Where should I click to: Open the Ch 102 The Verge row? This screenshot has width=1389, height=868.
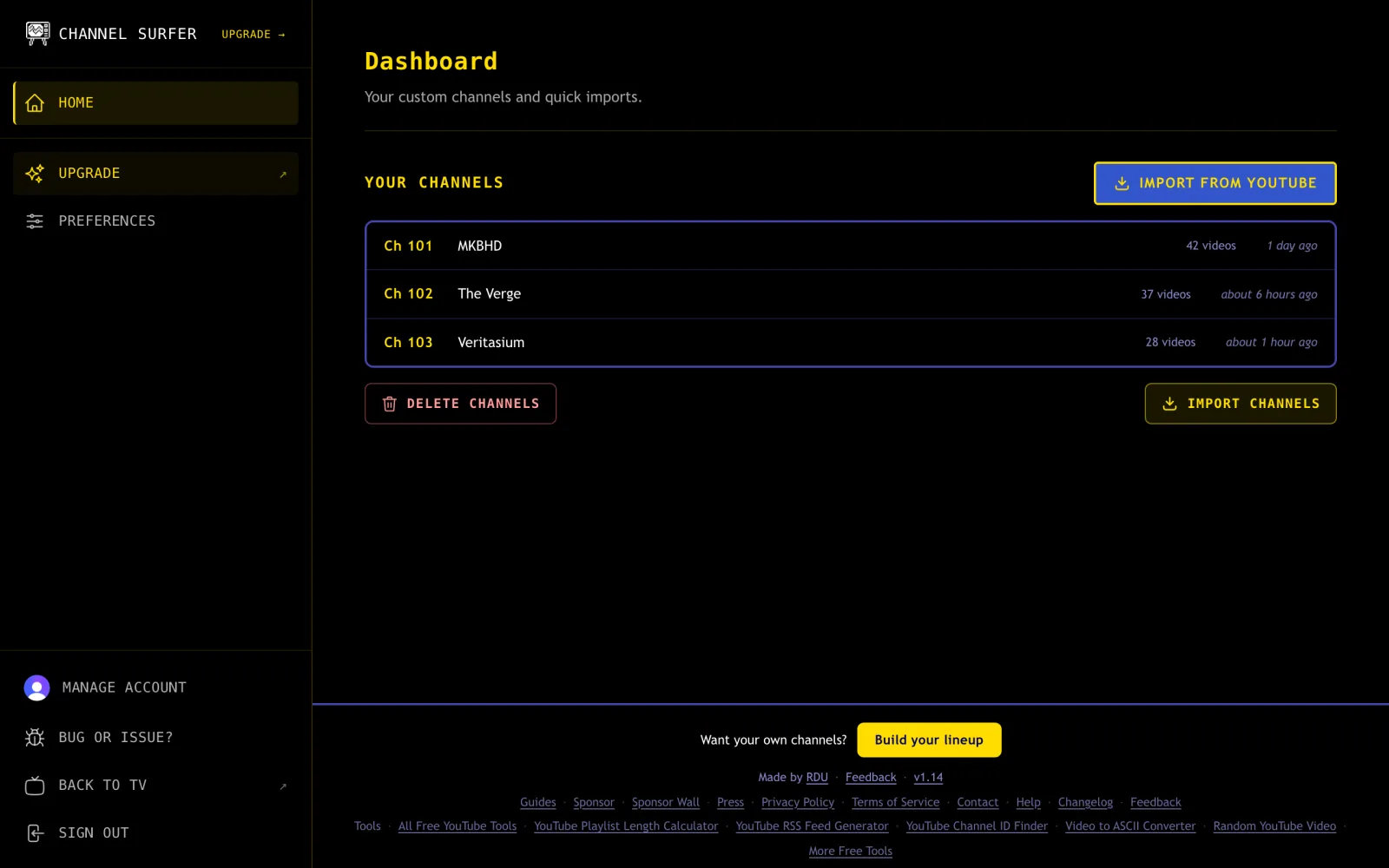[851, 294]
